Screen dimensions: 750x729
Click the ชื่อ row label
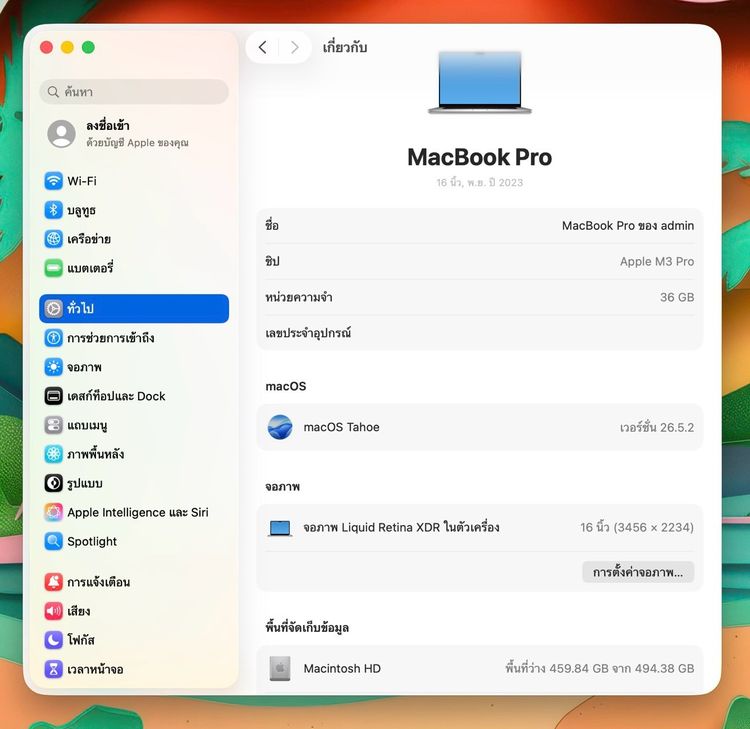coord(272,226)
